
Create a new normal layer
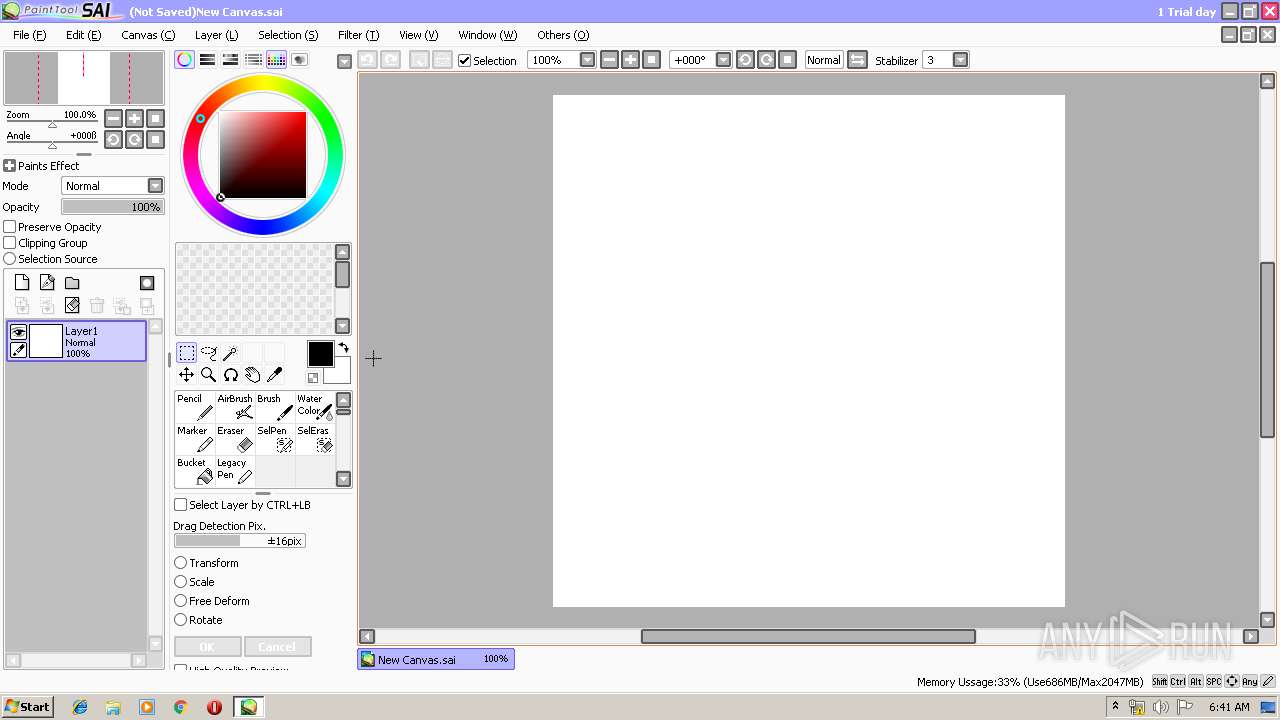[x=22, y=283]
